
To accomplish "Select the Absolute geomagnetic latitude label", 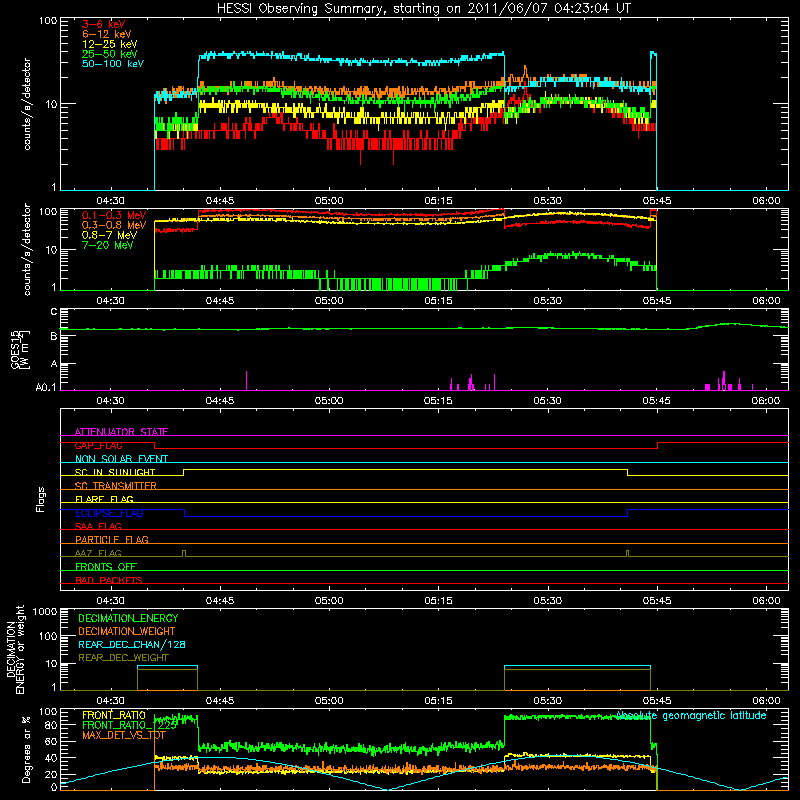I will coord(691,715).
